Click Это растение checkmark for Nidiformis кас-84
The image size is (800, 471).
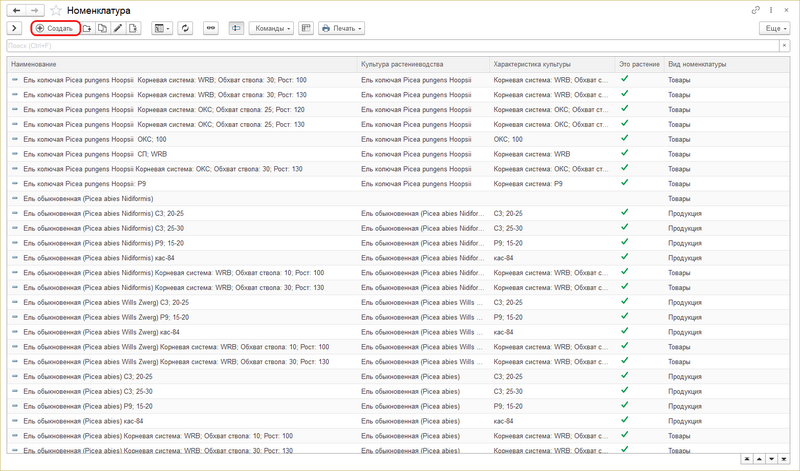click(x=624, y=257)
